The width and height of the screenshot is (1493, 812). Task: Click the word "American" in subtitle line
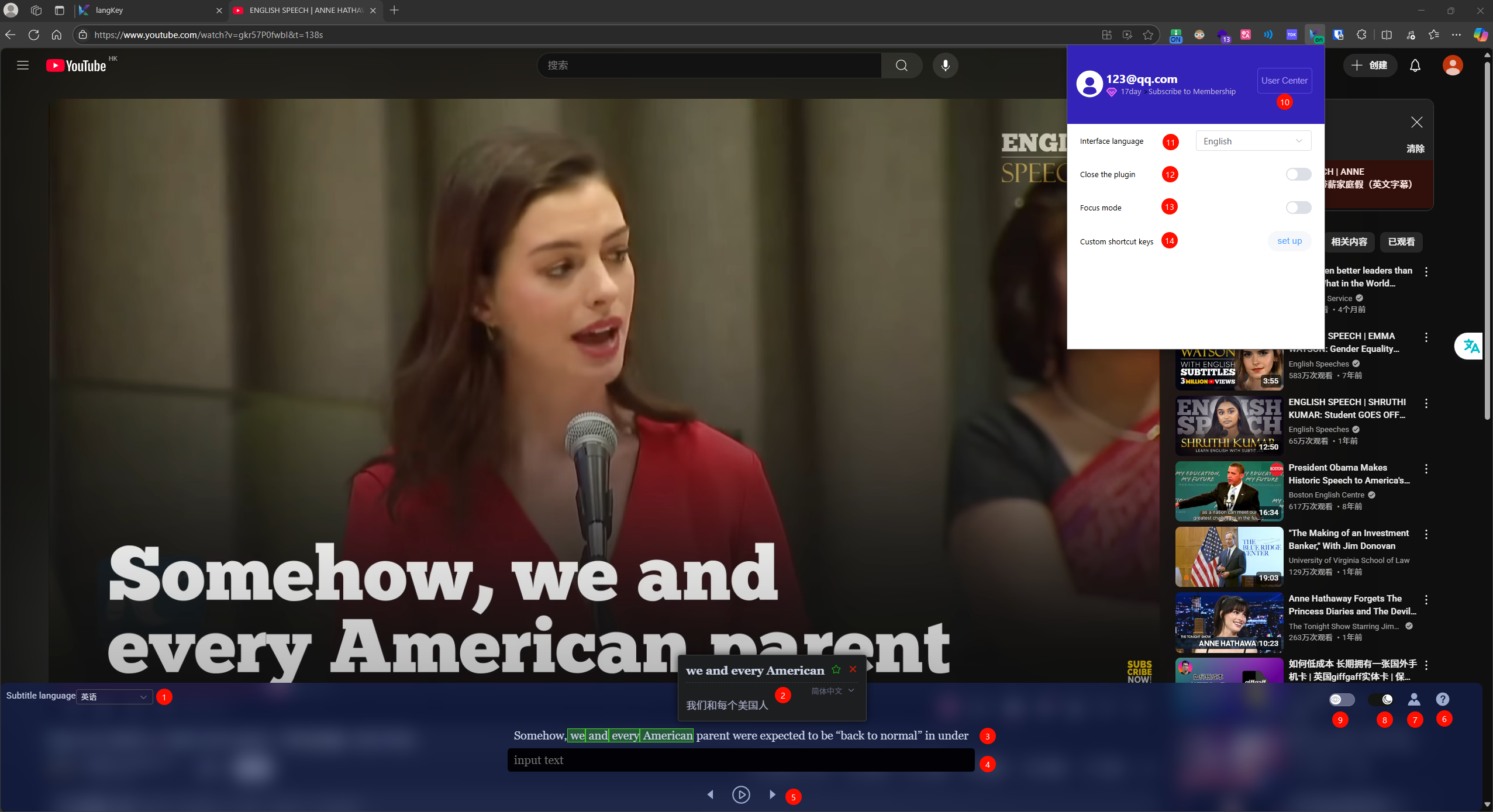coord(667,735)
